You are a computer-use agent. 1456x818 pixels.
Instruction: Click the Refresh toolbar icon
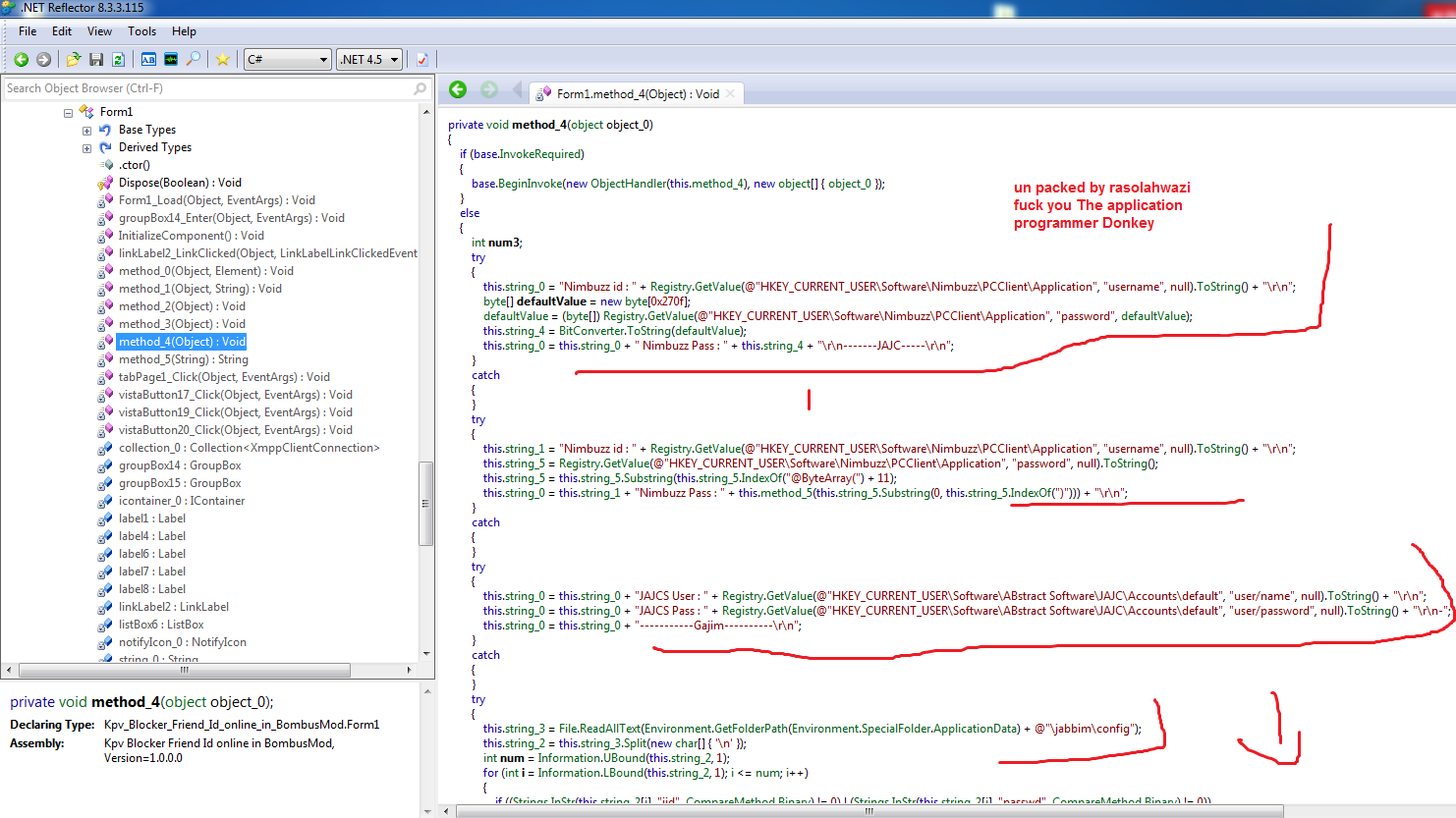coord(118,60)
